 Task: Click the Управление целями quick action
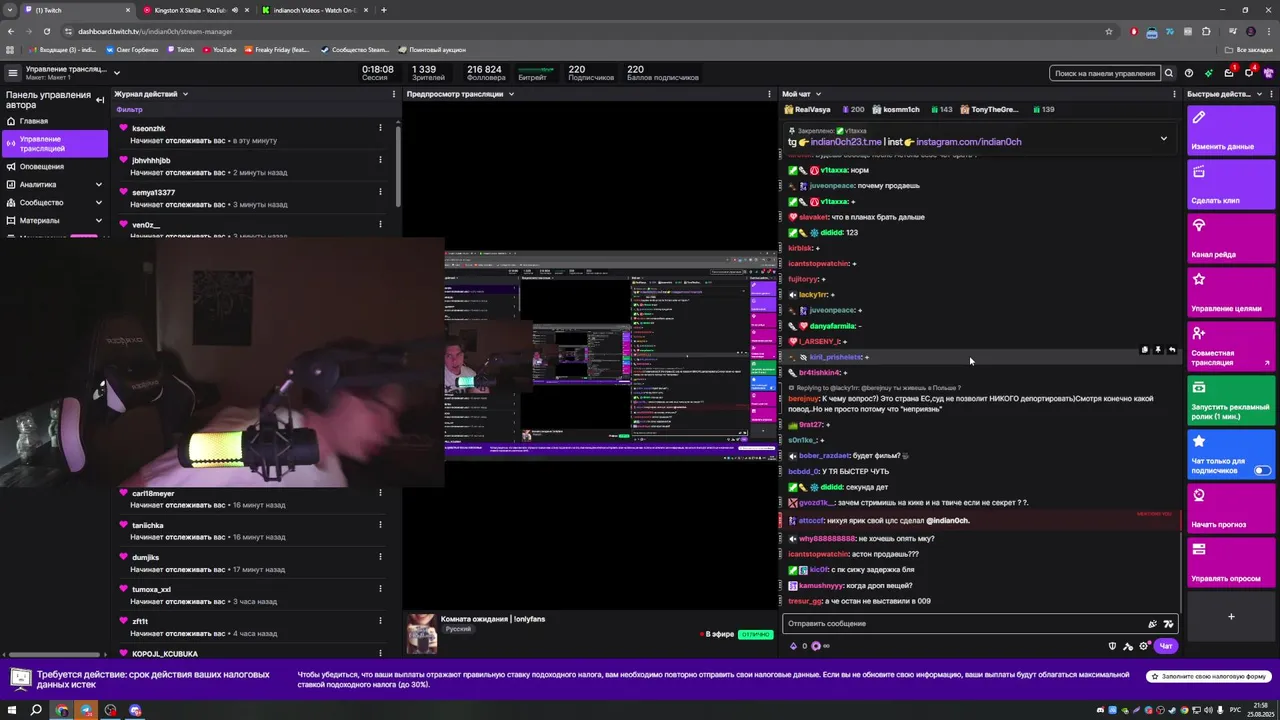(x=1231, y=291)
